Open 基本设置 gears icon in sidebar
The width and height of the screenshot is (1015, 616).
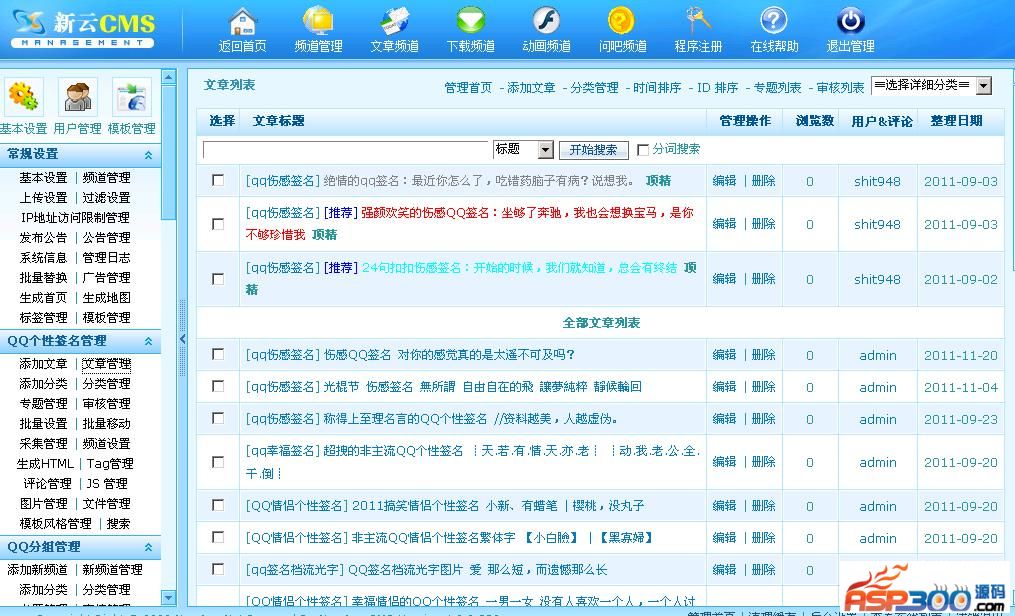pos(24,97)
